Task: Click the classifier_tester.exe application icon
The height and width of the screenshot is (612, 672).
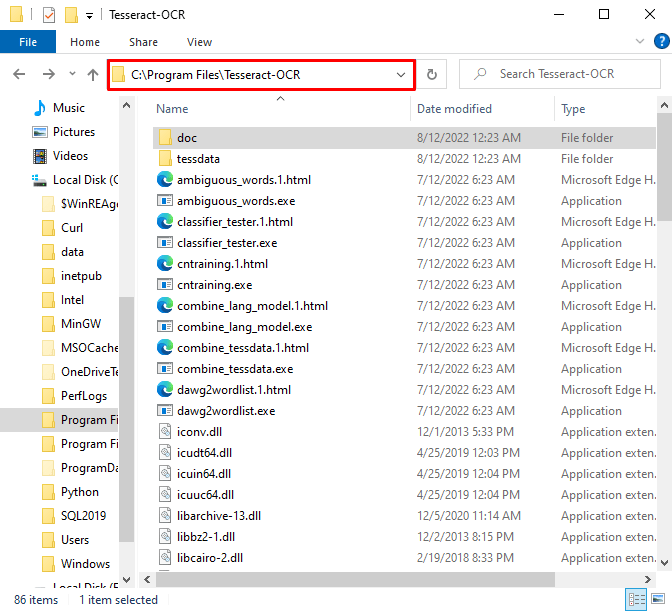Action: click(x=165, y=243)
